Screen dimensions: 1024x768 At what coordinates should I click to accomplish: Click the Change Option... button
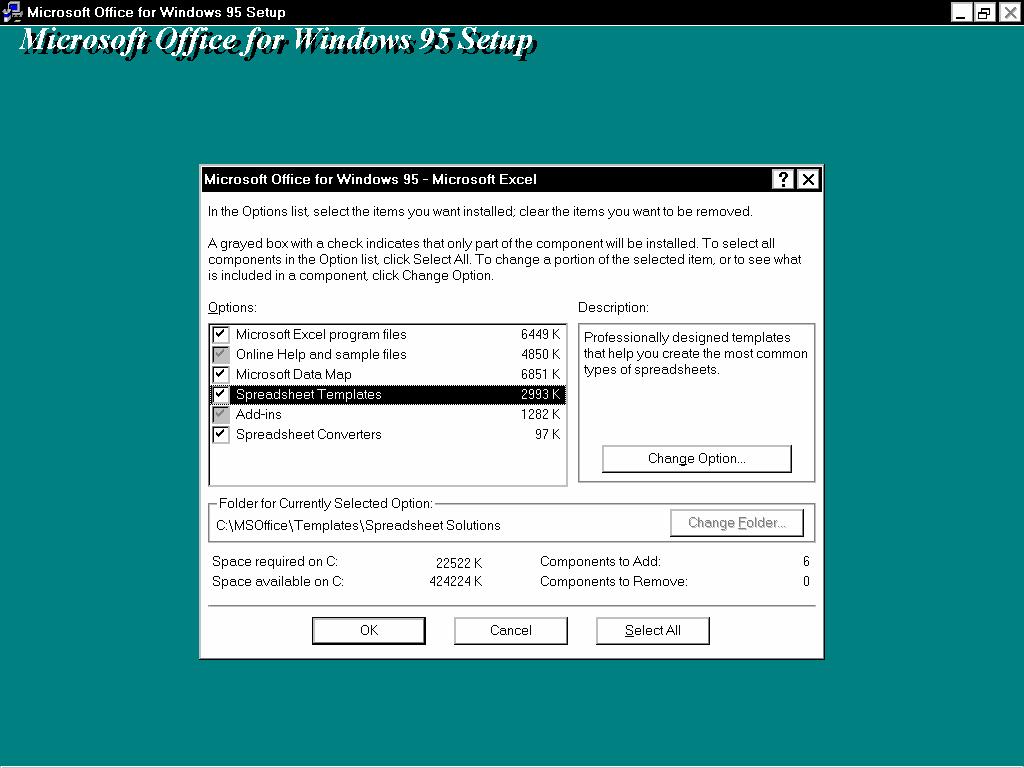pyautogui.click(x=697, y=458)
